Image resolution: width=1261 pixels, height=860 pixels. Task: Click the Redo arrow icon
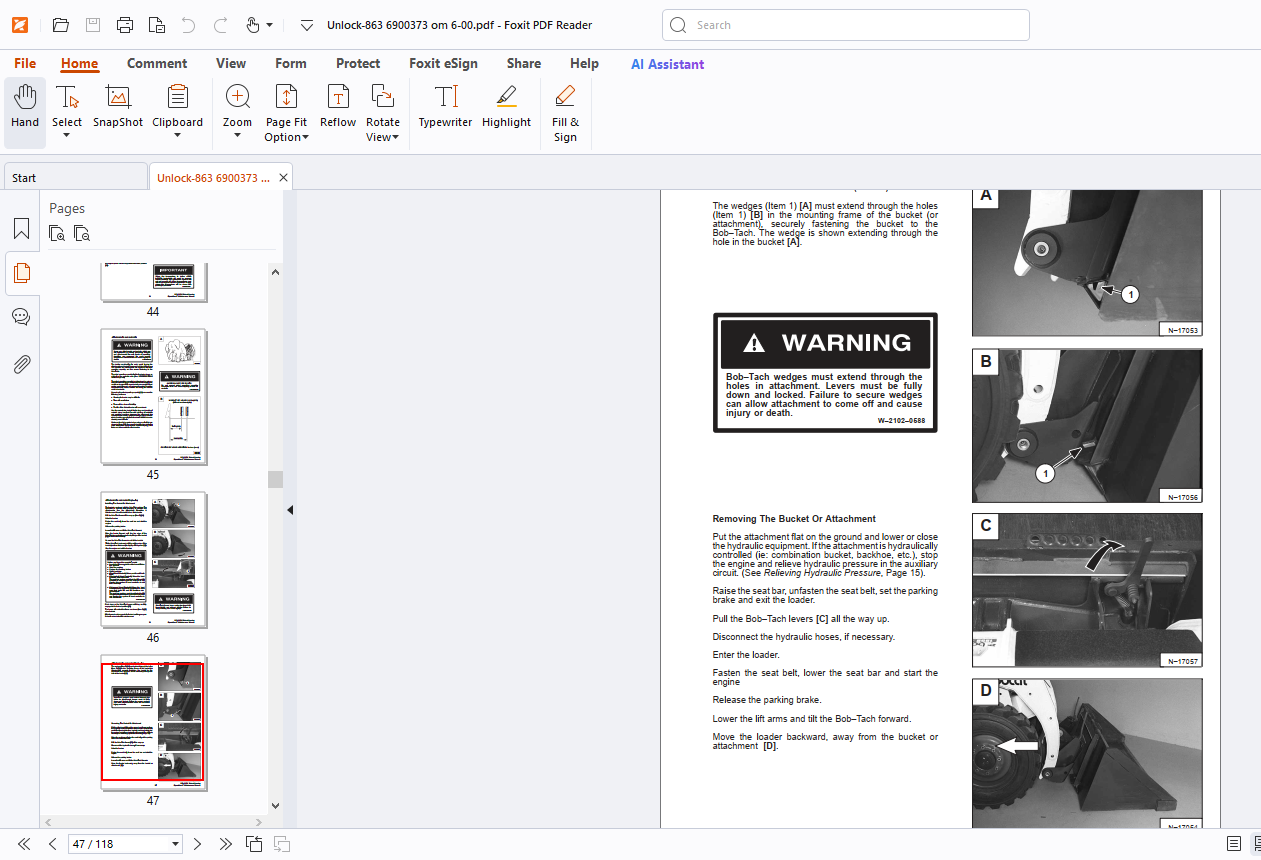point(220,25)
